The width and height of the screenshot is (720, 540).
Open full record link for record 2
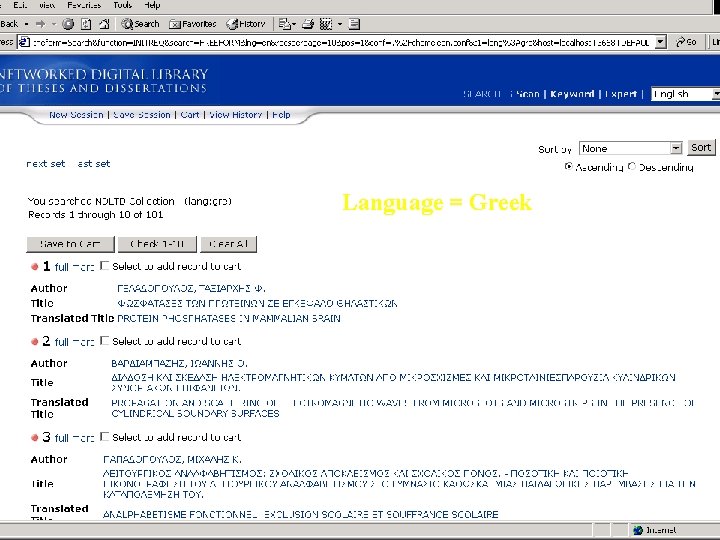[74, 342]
